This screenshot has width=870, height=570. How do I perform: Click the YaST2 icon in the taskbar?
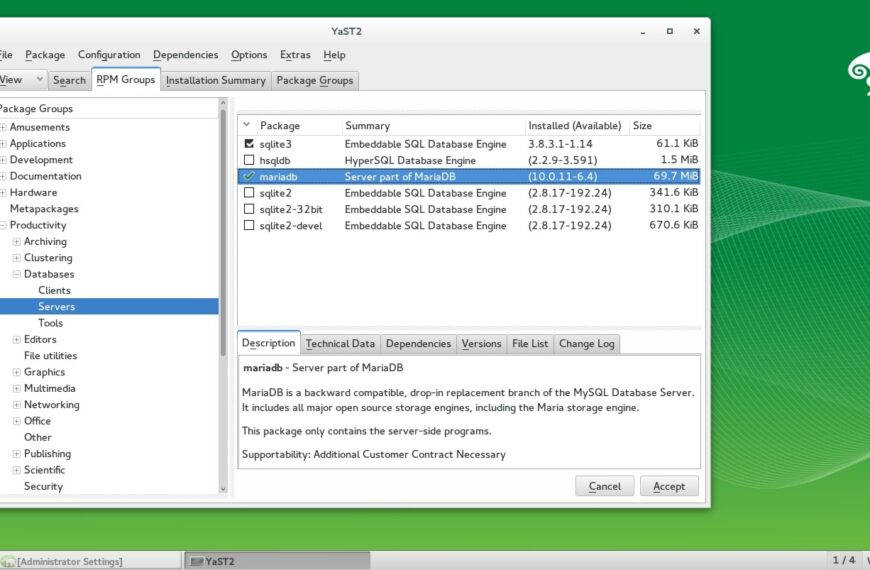tap(196, 561)
